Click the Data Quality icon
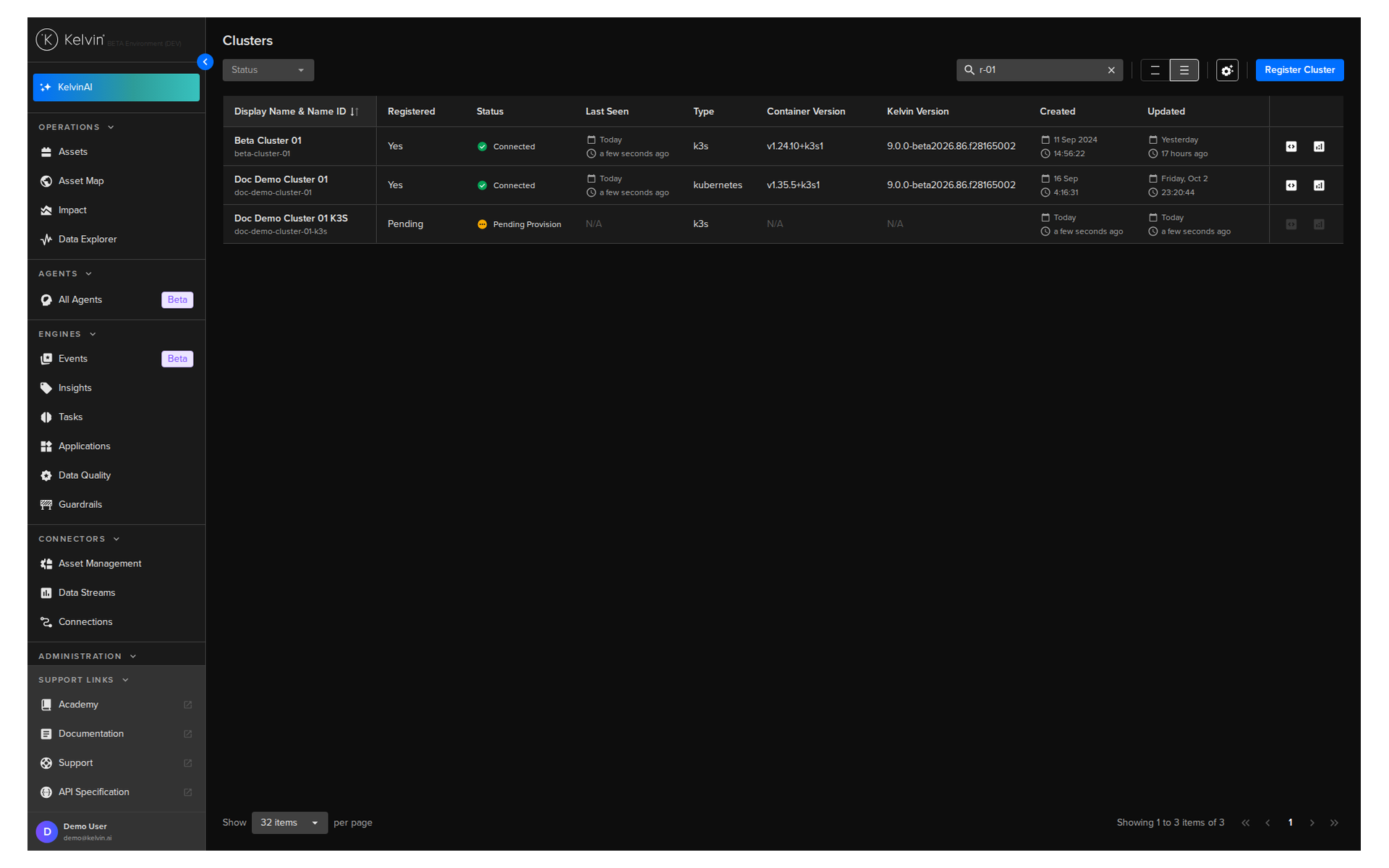 point(46,475)
